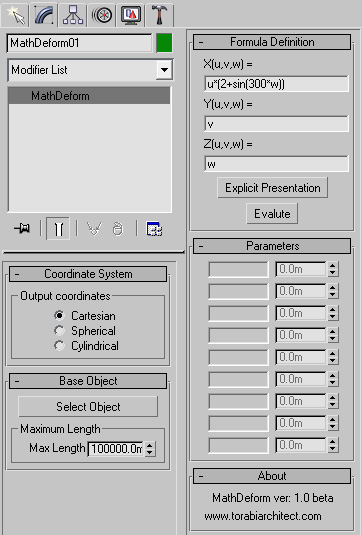Switch to the Modify panel tab
Viewport: 362px width, 535px height.
click(x=44, y=15)
